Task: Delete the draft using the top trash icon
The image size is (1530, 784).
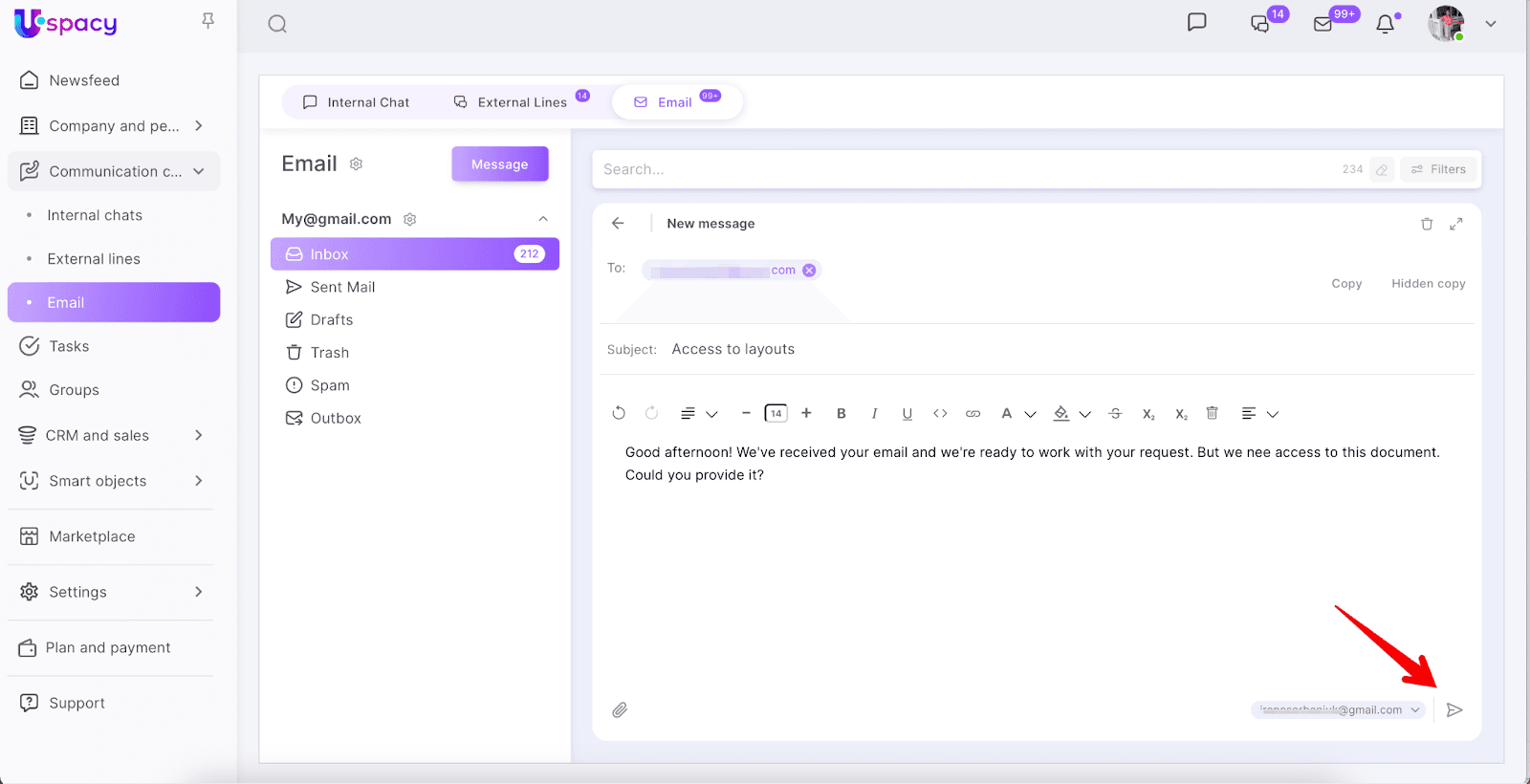Action: click(x=1427, y=224)
